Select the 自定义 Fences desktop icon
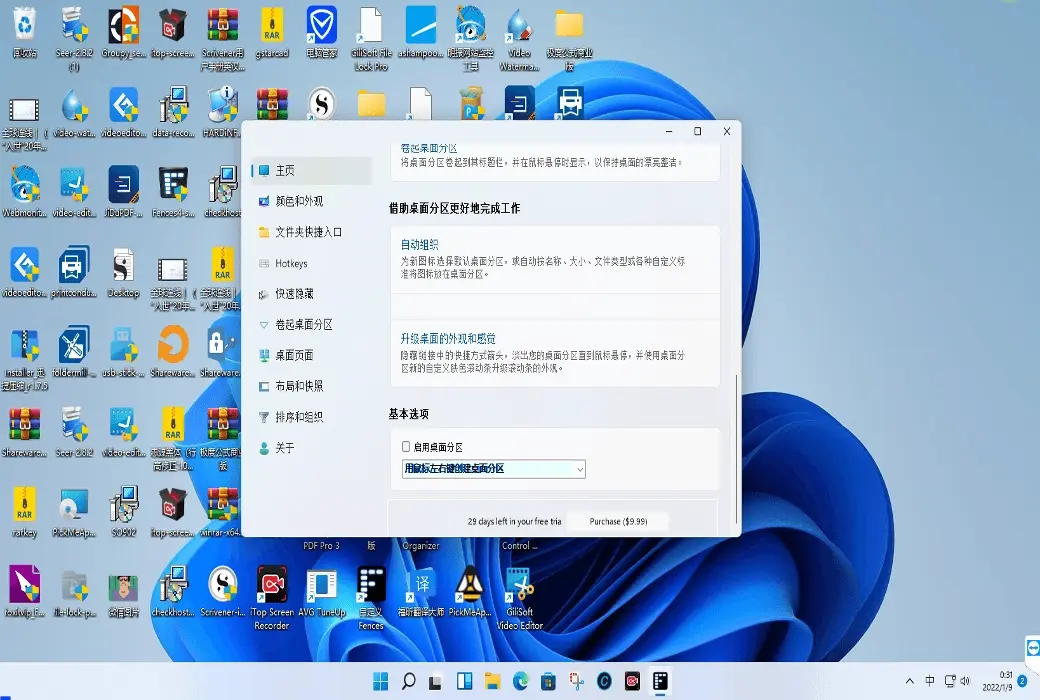Image resolution: width=1040 pixels, height=700 pixels. pyautogui.click(x=371, y=597)
